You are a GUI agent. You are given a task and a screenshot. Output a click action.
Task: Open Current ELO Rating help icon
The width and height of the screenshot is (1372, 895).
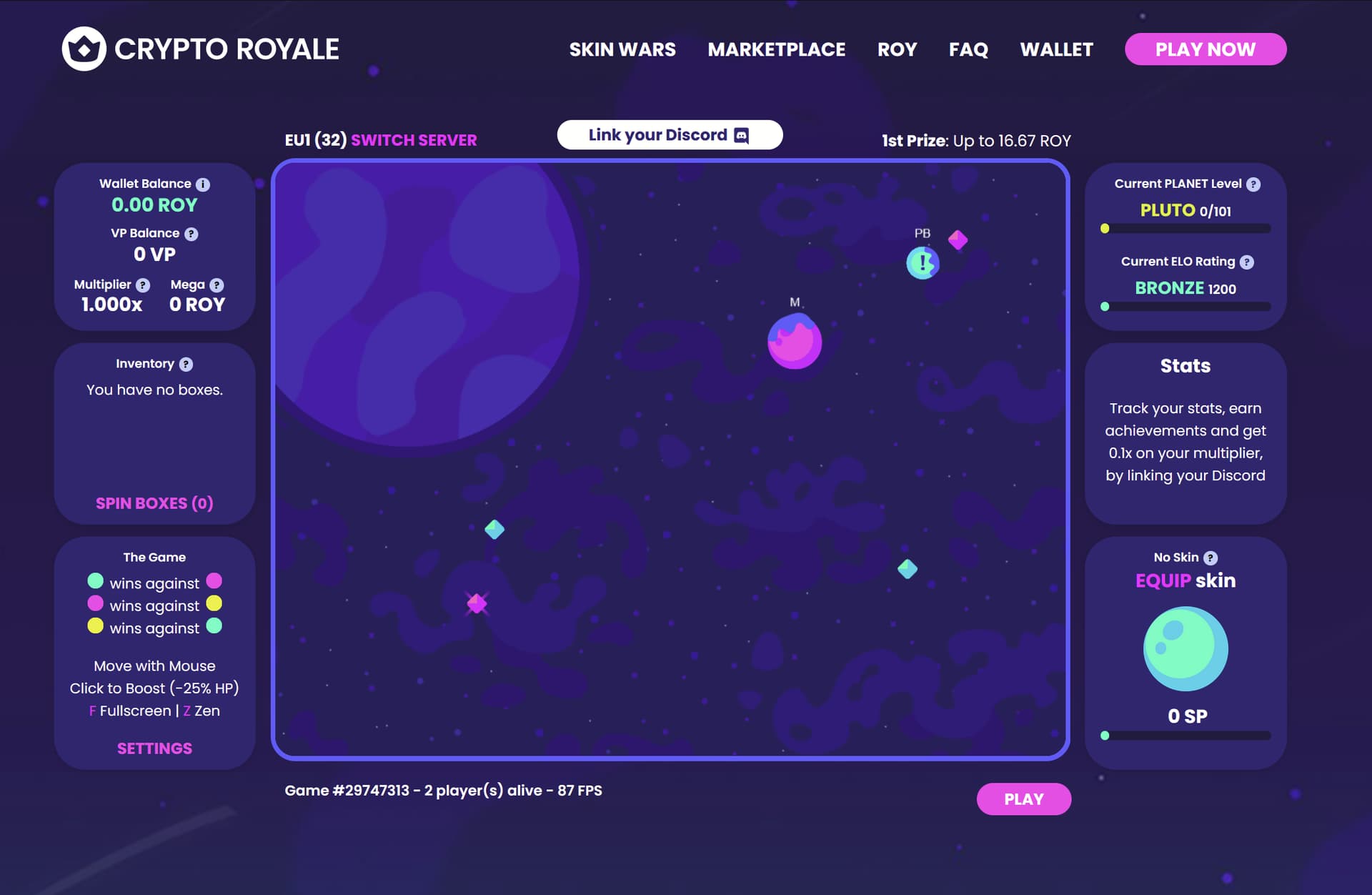point(1247,262)
